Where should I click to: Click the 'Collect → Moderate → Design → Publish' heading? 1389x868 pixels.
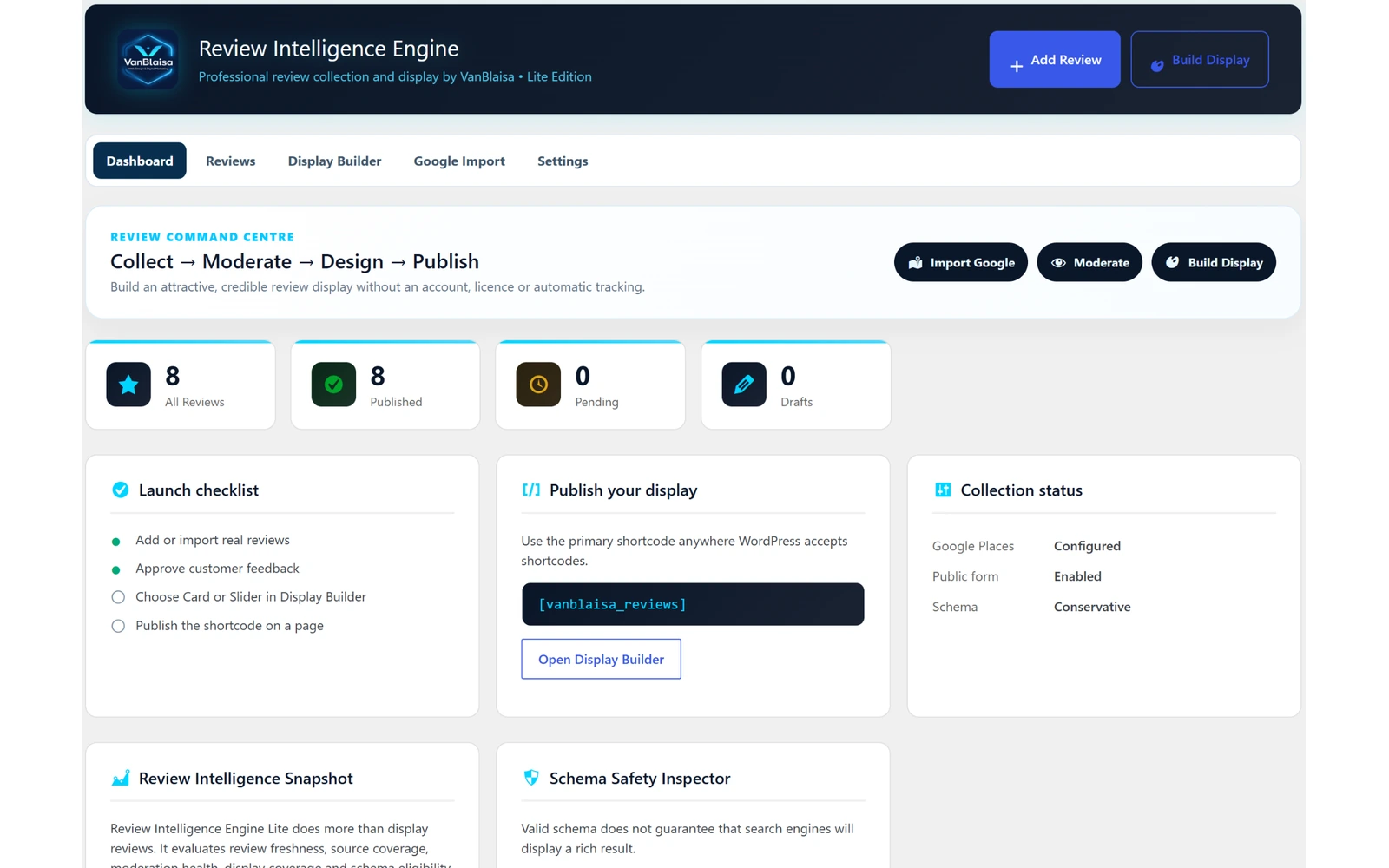294,261
